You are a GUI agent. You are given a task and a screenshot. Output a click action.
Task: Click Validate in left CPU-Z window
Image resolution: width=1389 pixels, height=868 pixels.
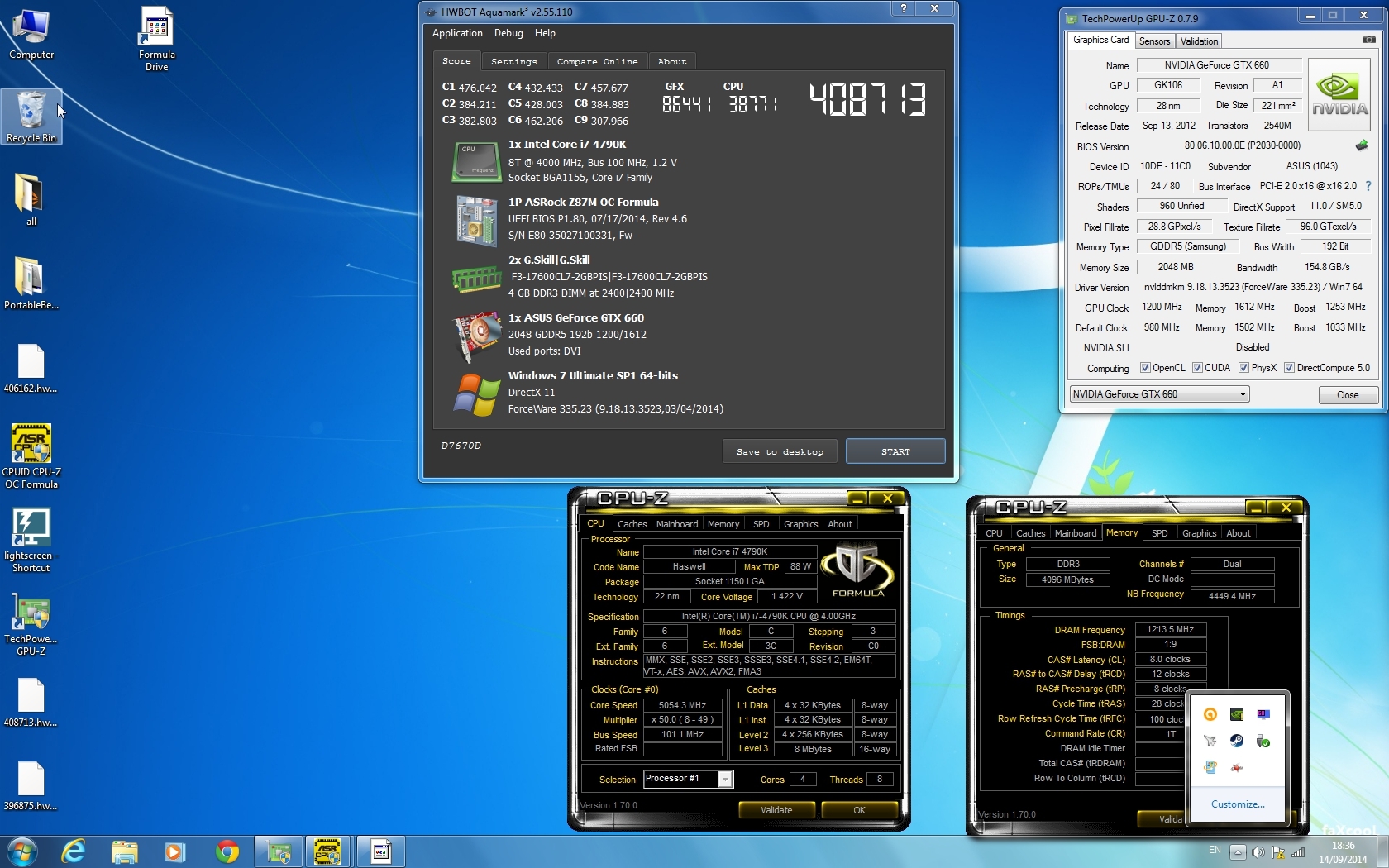coord(776,810)
